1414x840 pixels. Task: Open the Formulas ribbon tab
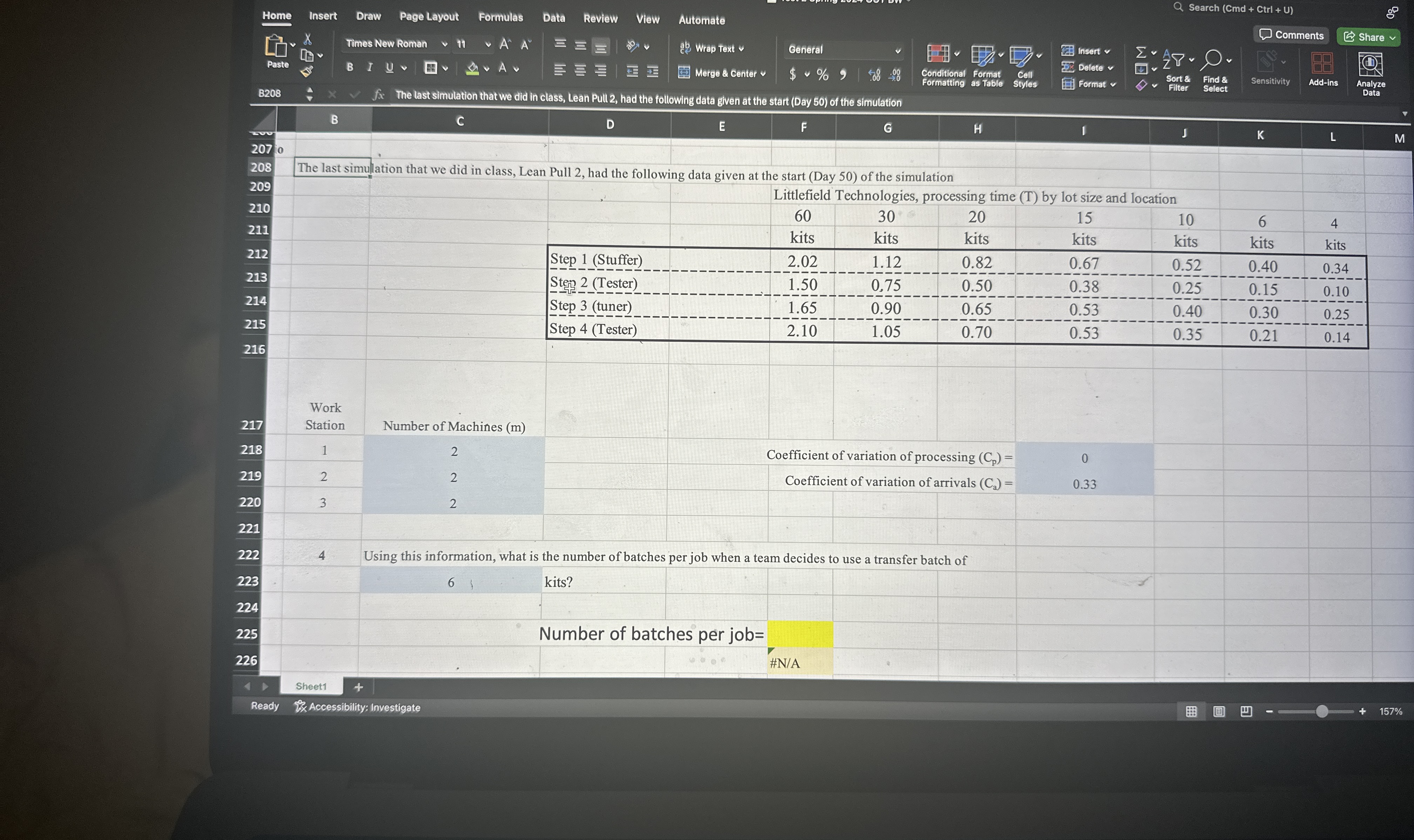point(500,18)
